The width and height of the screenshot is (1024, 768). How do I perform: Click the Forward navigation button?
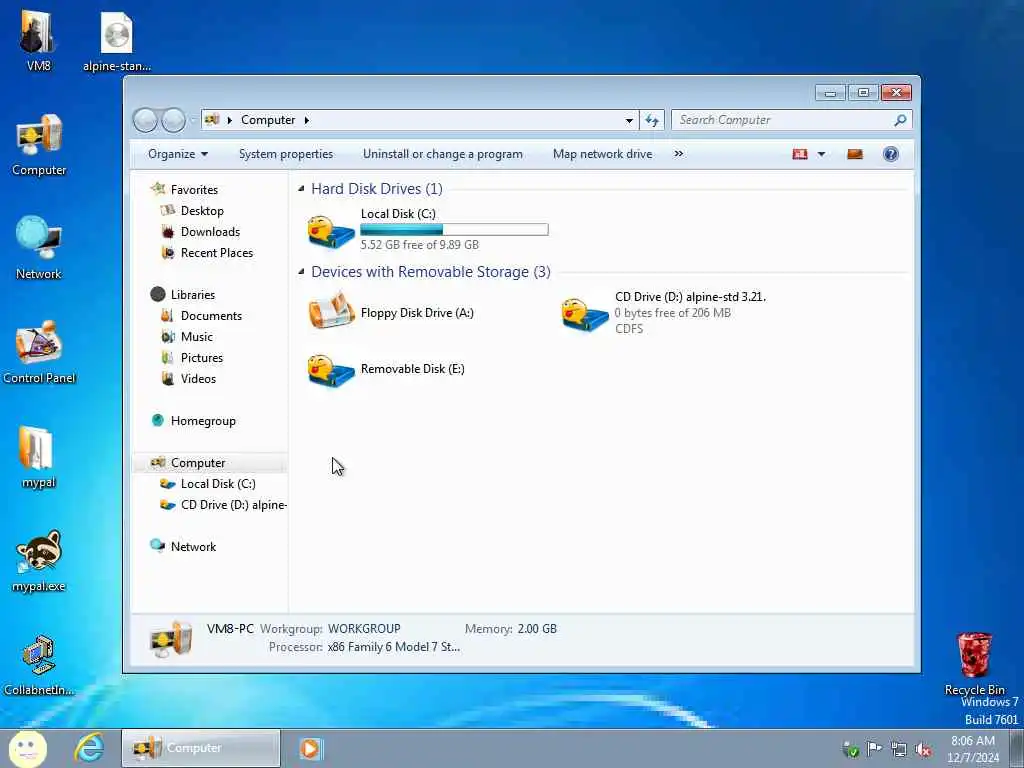coord(173,120)
